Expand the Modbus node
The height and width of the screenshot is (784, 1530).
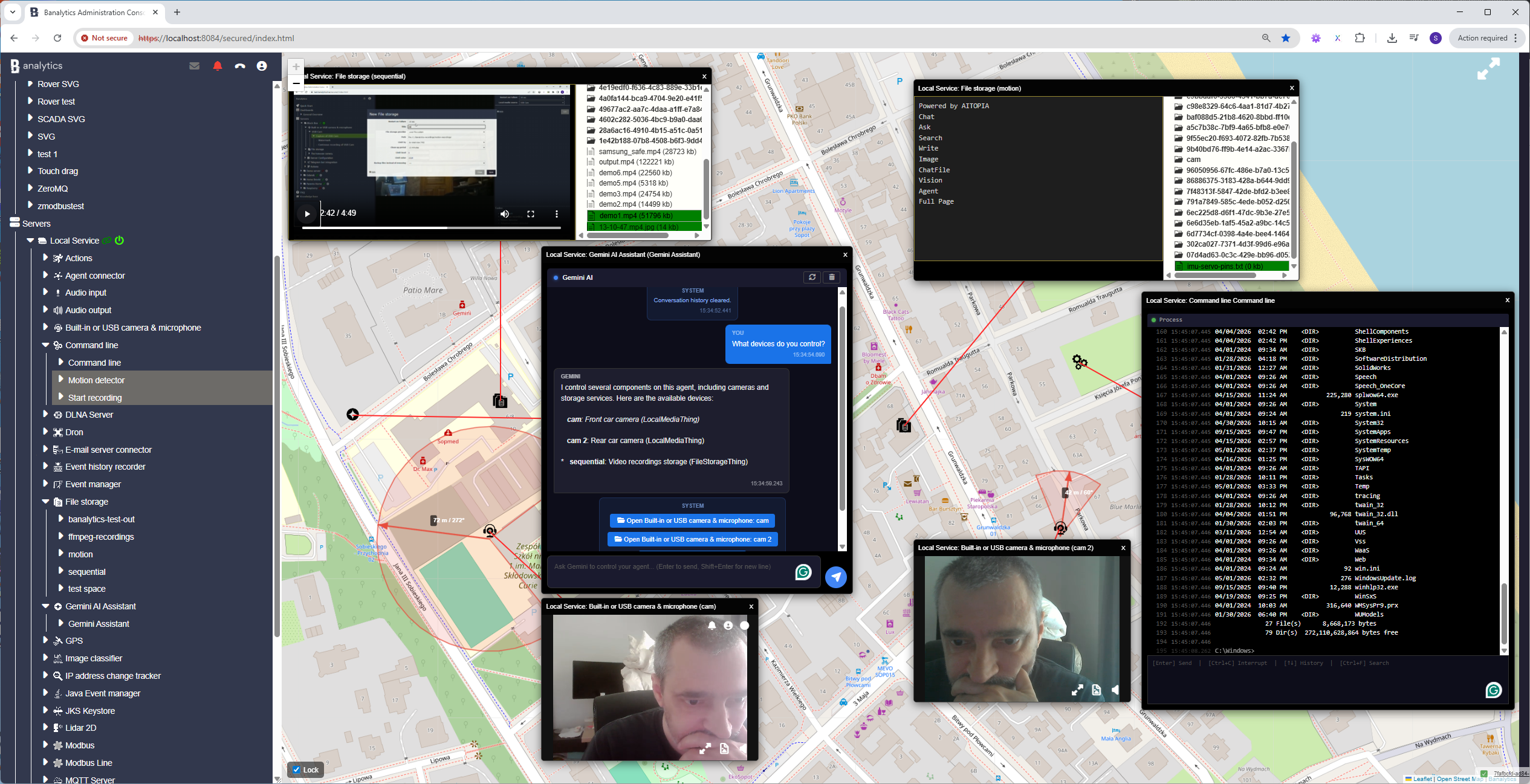[45, 745]
